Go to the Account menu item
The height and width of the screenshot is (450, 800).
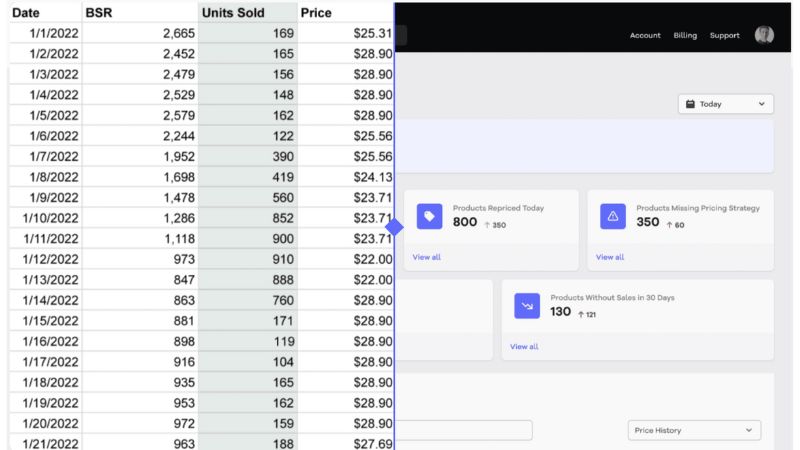[645, 35]
